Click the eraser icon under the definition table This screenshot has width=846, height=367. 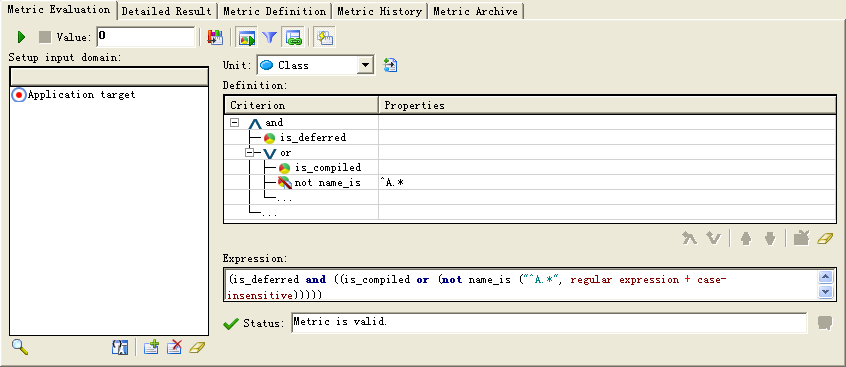coord(825,238)
